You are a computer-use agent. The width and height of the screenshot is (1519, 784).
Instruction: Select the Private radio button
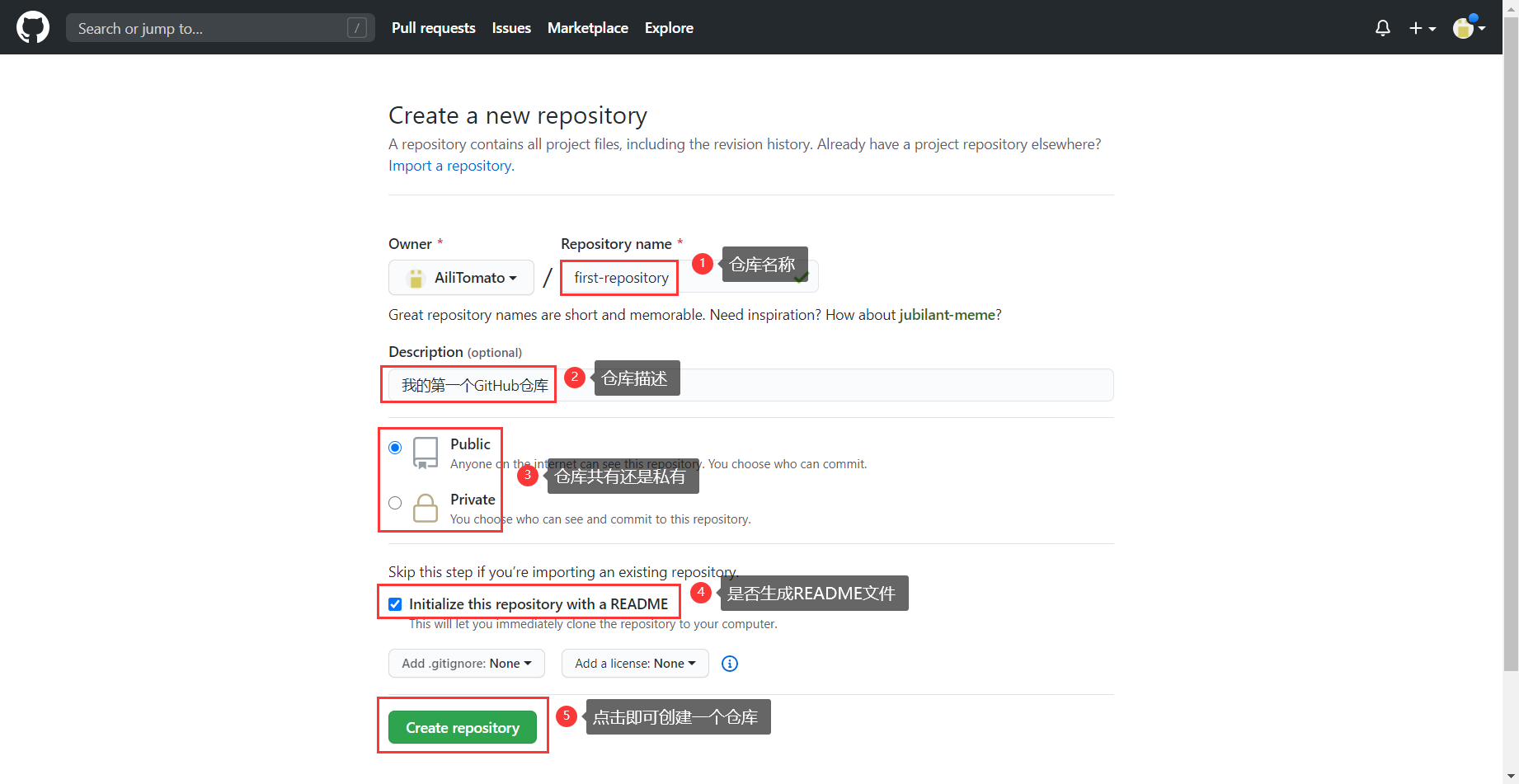tap(395, 503)
